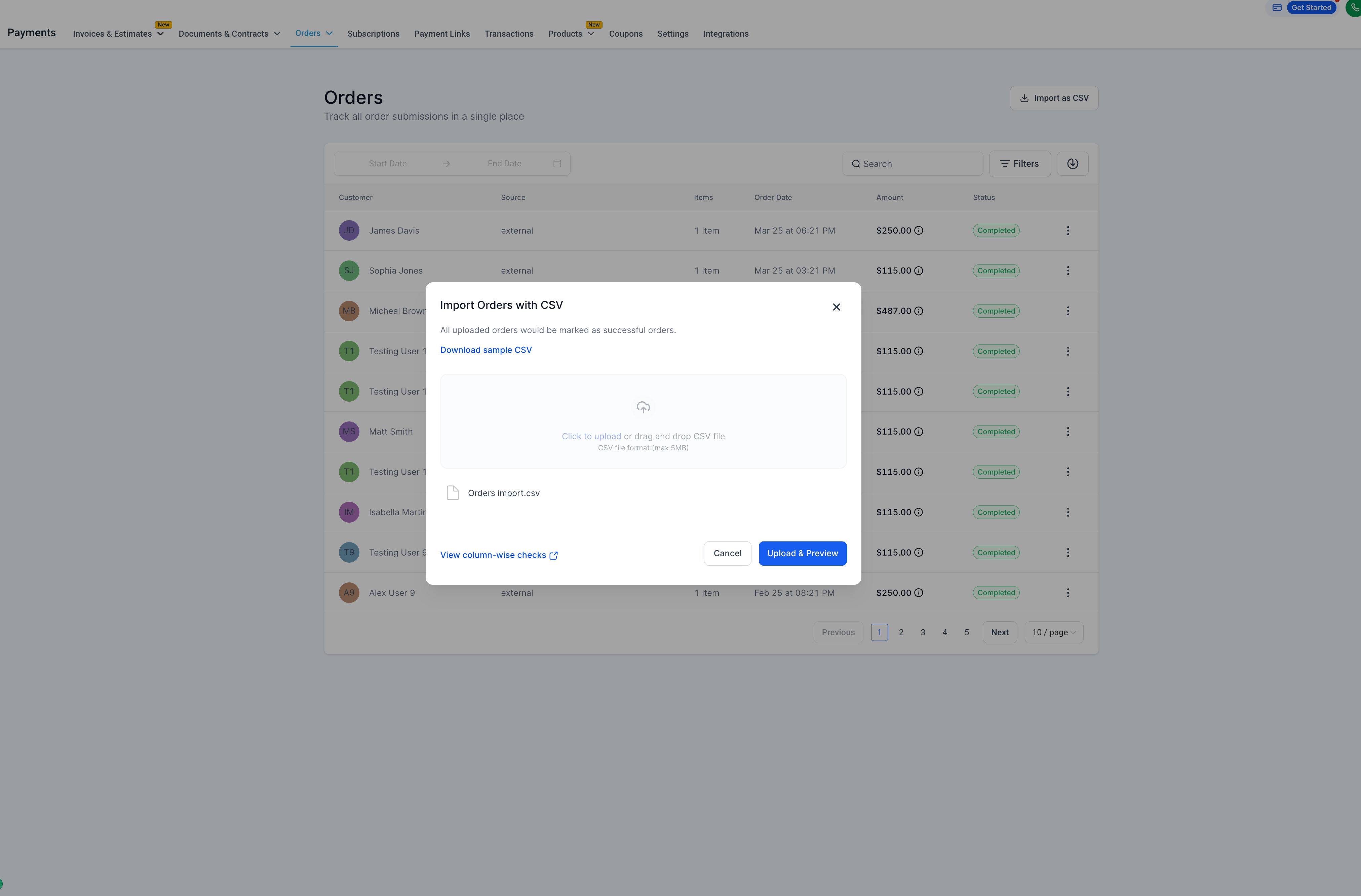1361x896 pixels.
Task: Expand the Invoices & Estimates dropdown
Action: [118, 34]
